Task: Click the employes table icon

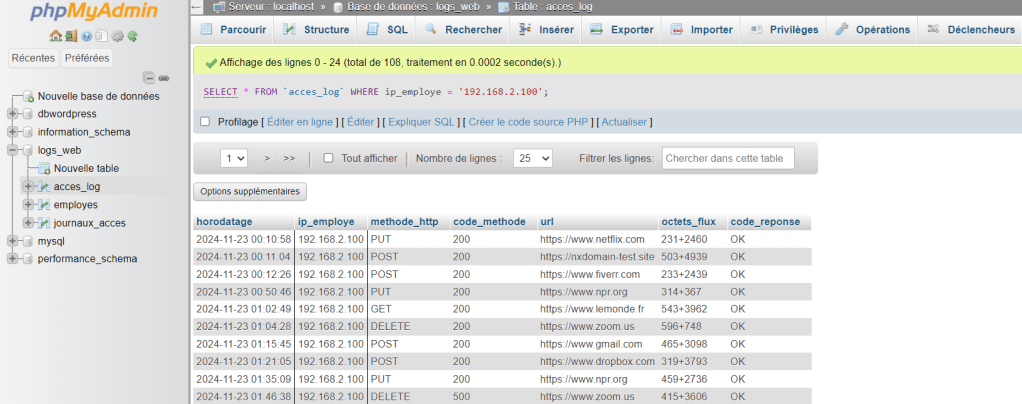Action: point(43,204)
